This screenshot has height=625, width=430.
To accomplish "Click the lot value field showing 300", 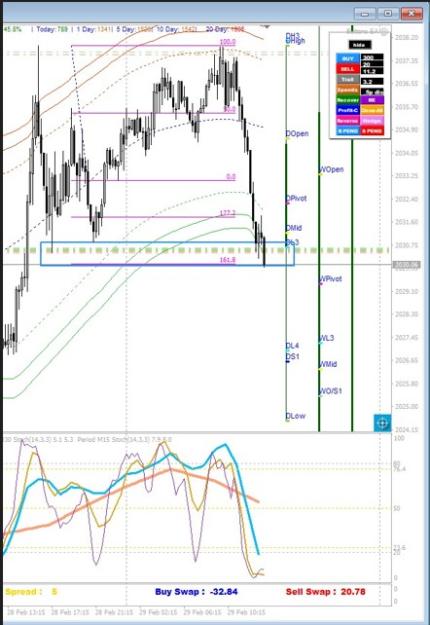I will pos(372,57).
